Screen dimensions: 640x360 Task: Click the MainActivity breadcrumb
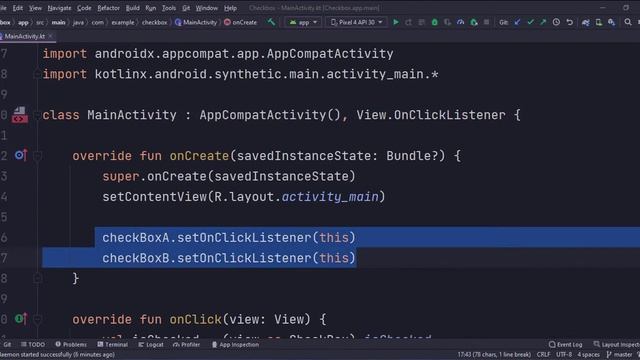pos(196,22)
